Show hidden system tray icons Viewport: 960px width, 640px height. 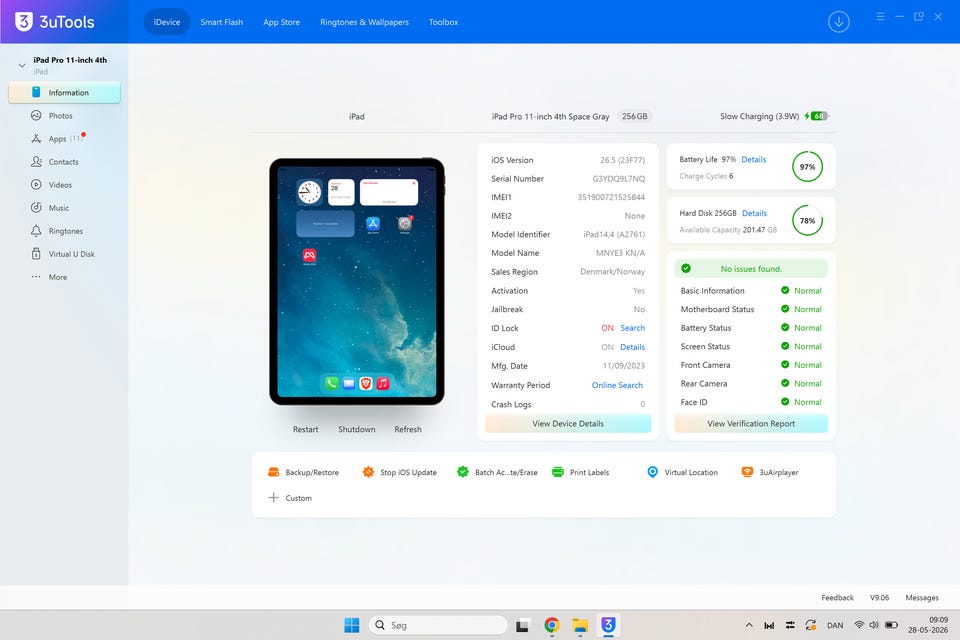tap(749, 625)
